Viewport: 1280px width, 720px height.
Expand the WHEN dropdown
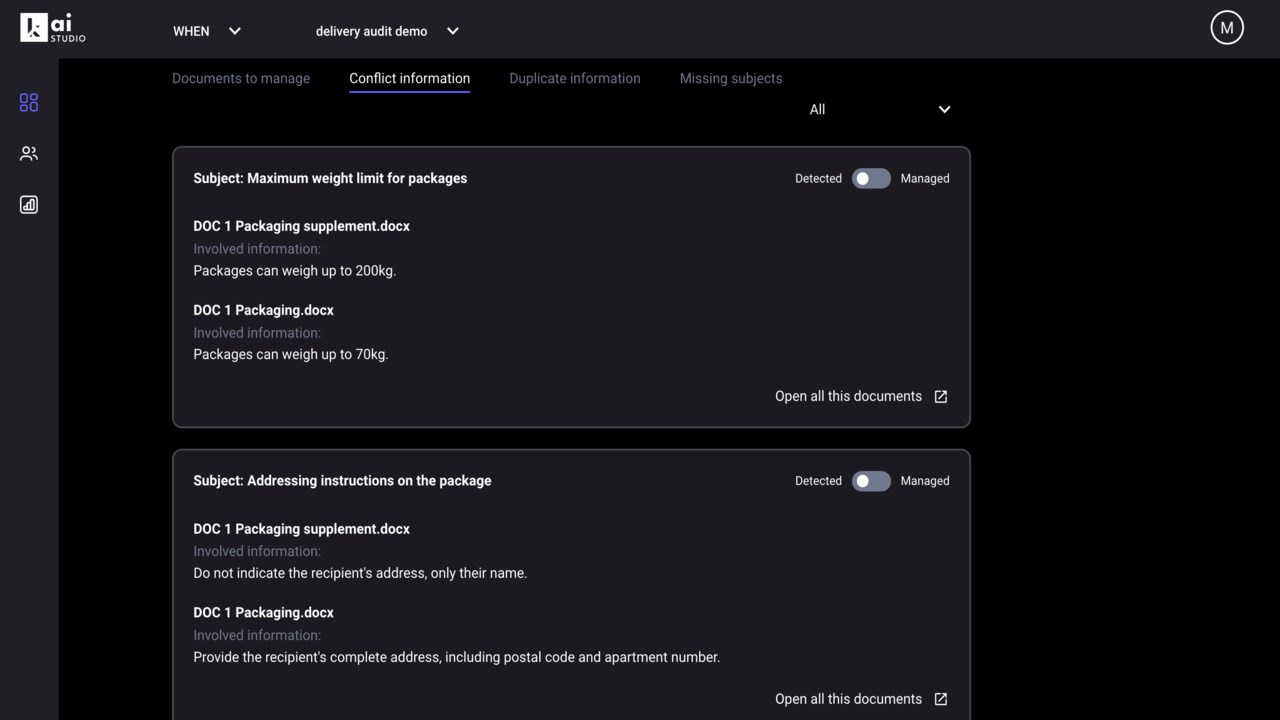tap(207, 31)
